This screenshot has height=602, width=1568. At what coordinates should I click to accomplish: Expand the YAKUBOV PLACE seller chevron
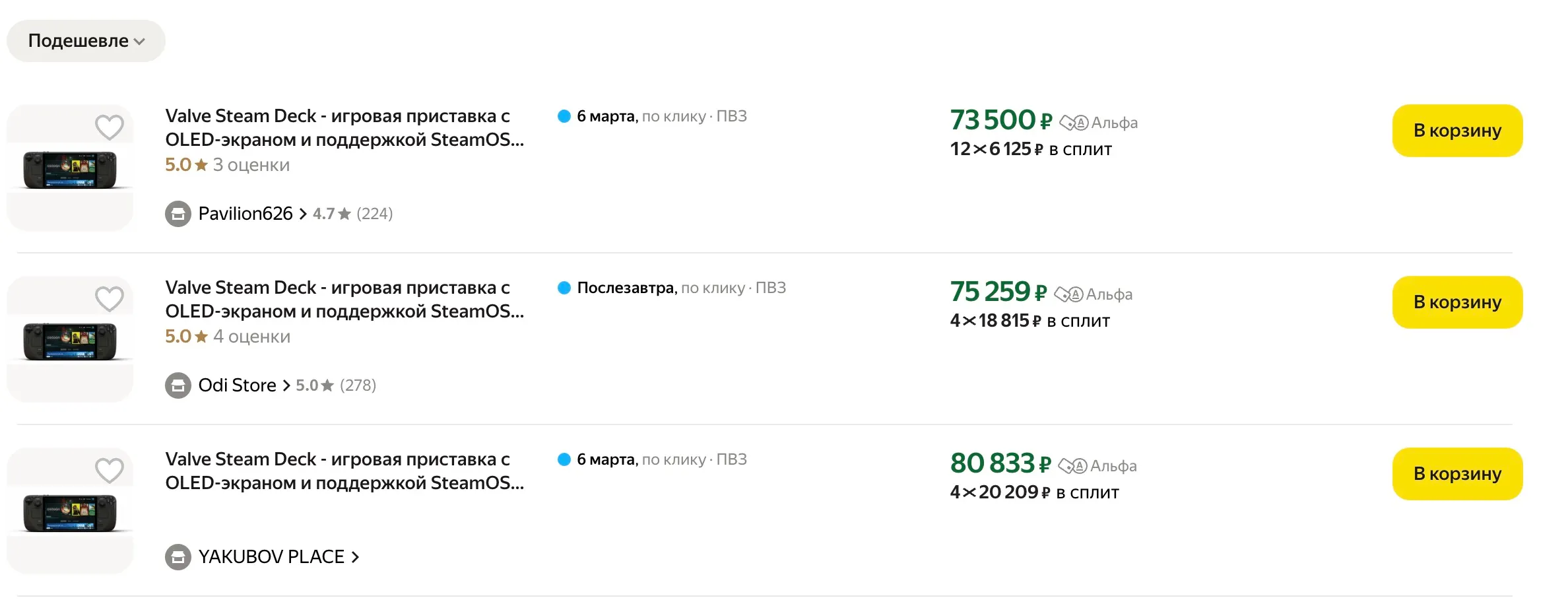click(355, 557)
